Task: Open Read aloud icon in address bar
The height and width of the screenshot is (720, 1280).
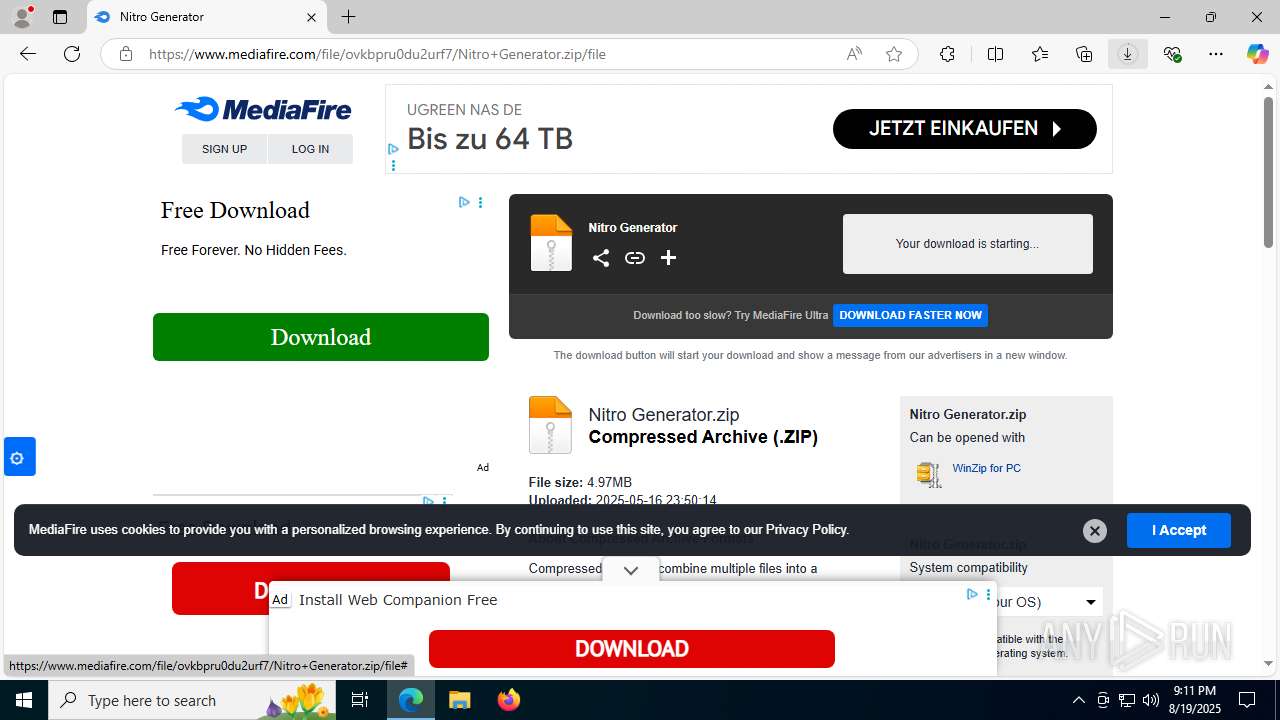Action: click(x=854, y=54)
